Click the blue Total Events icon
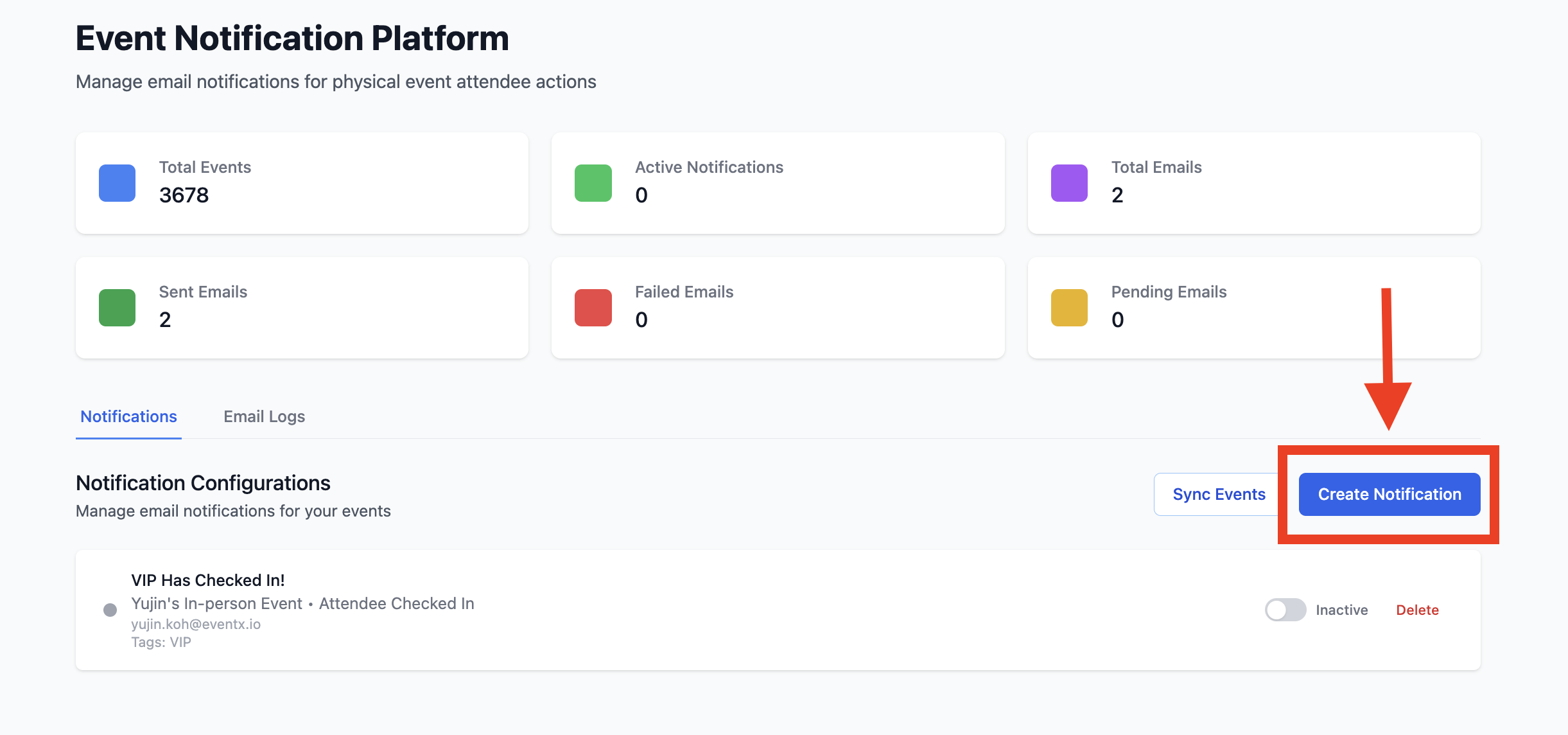This screenshot has width=1568, height=735. pos(117,183)
